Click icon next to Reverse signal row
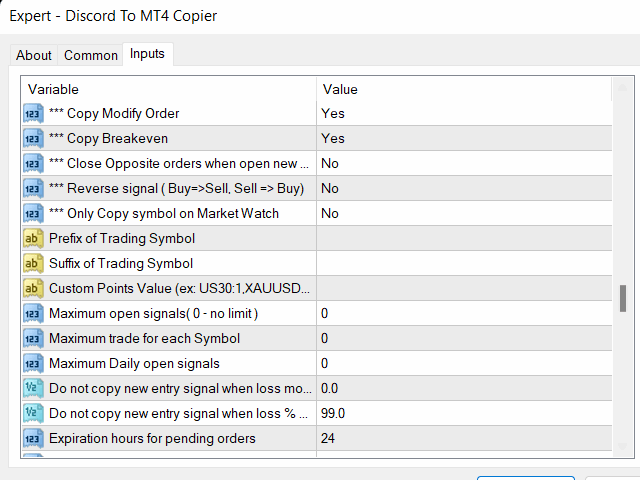The width and height of the screenshot is (640, 480). click(33, 189)
